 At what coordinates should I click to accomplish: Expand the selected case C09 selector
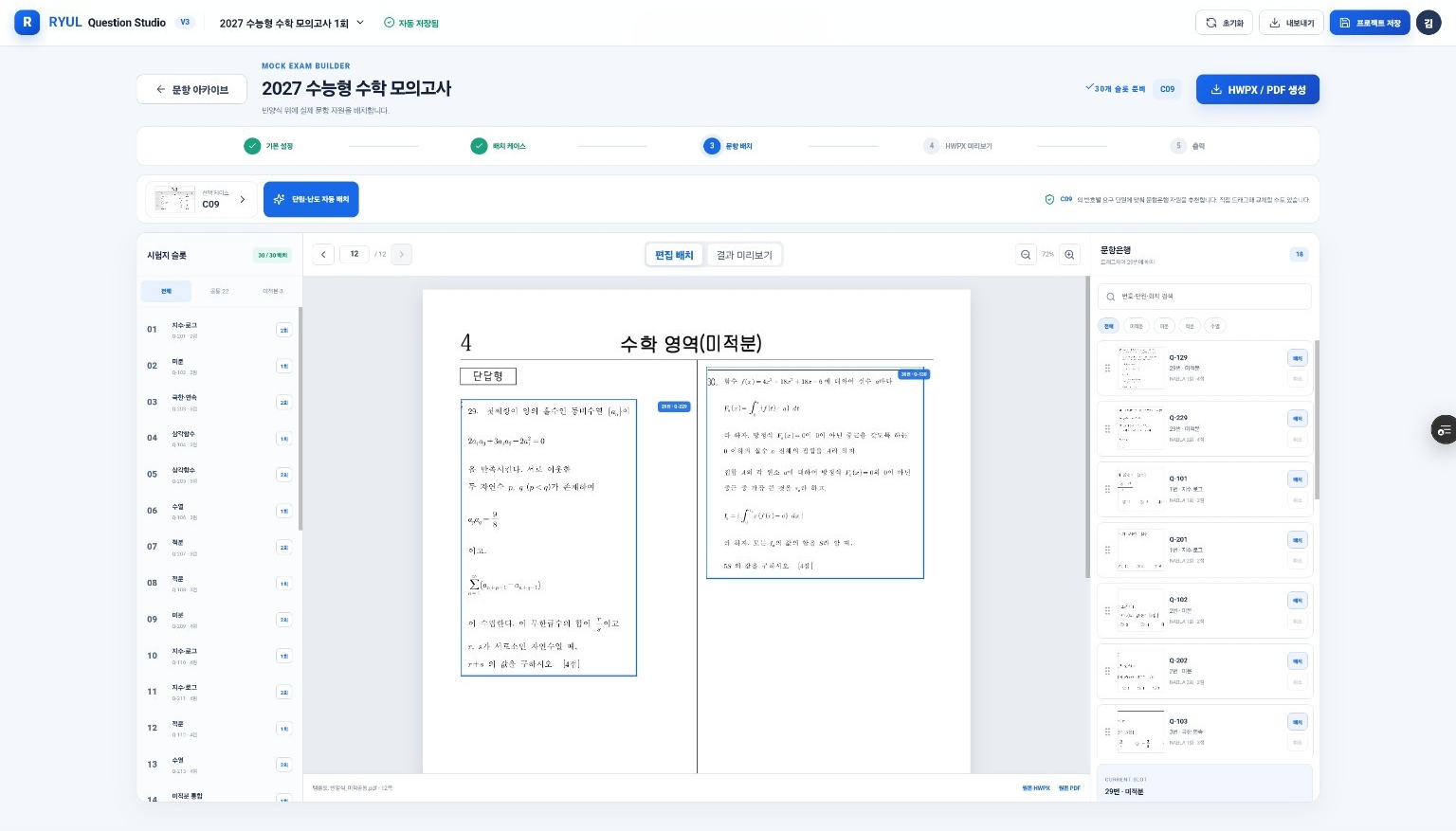(x=201, y=199)
